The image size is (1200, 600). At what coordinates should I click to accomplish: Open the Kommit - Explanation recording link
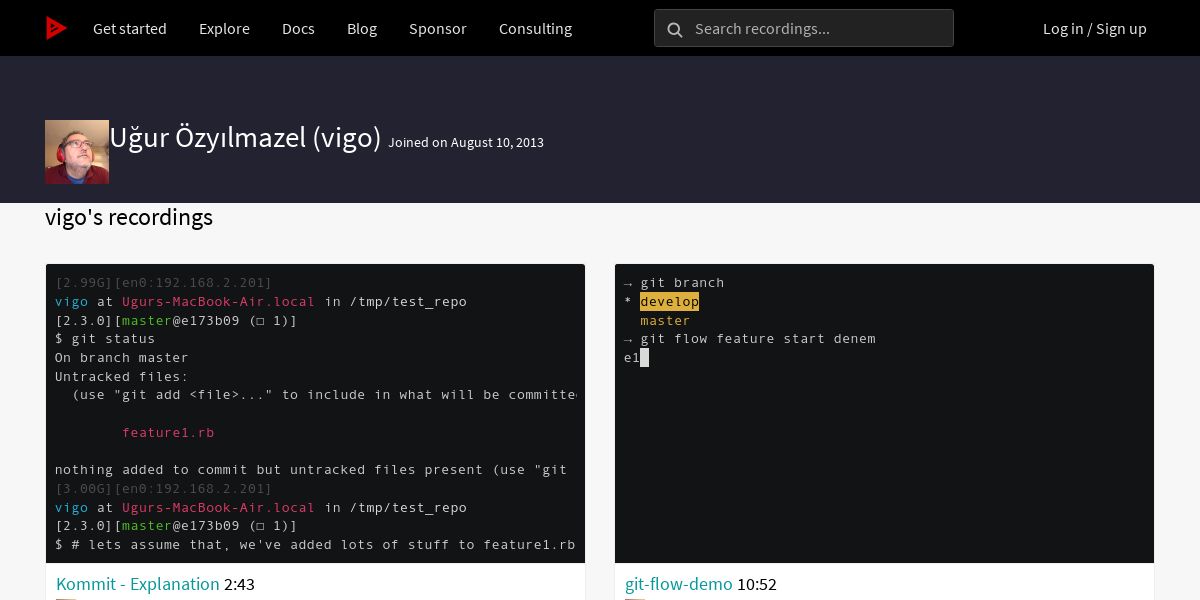point(138,584)
